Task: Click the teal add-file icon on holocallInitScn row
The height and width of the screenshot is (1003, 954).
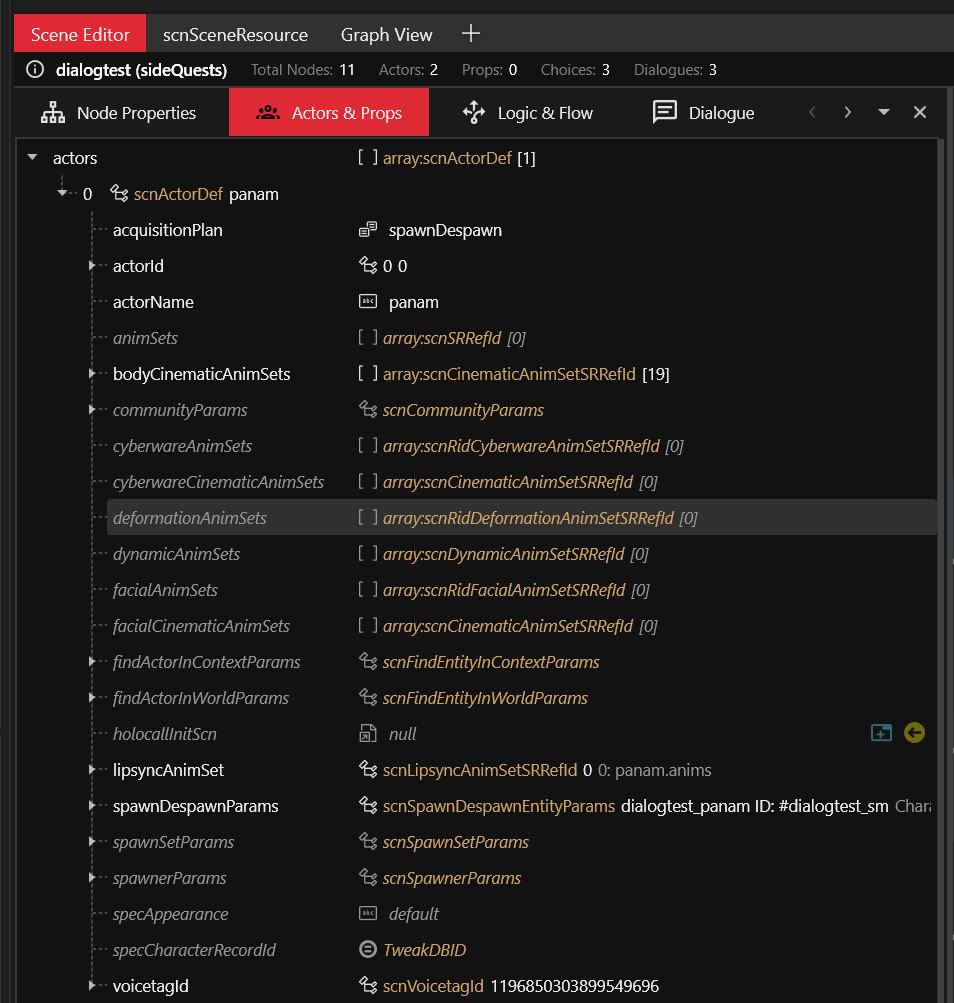Action: (881, 733)
